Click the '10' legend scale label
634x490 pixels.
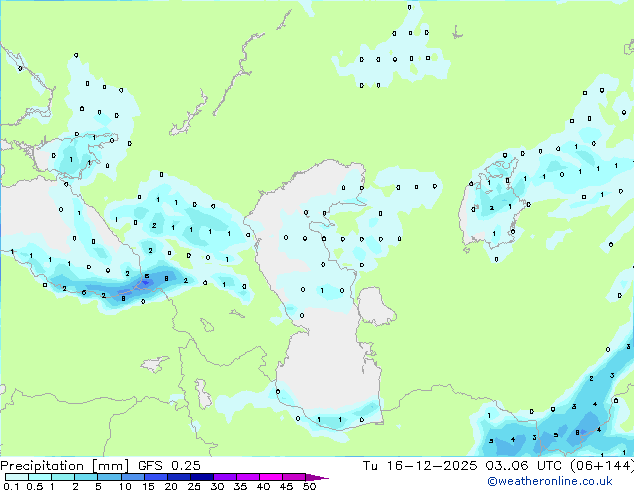point(125,486)
